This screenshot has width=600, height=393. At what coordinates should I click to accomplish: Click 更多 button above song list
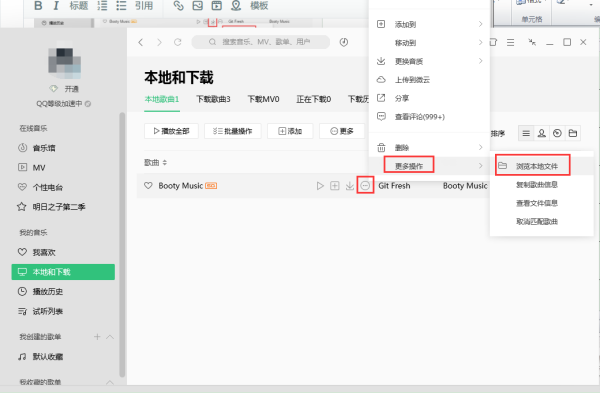342,131
